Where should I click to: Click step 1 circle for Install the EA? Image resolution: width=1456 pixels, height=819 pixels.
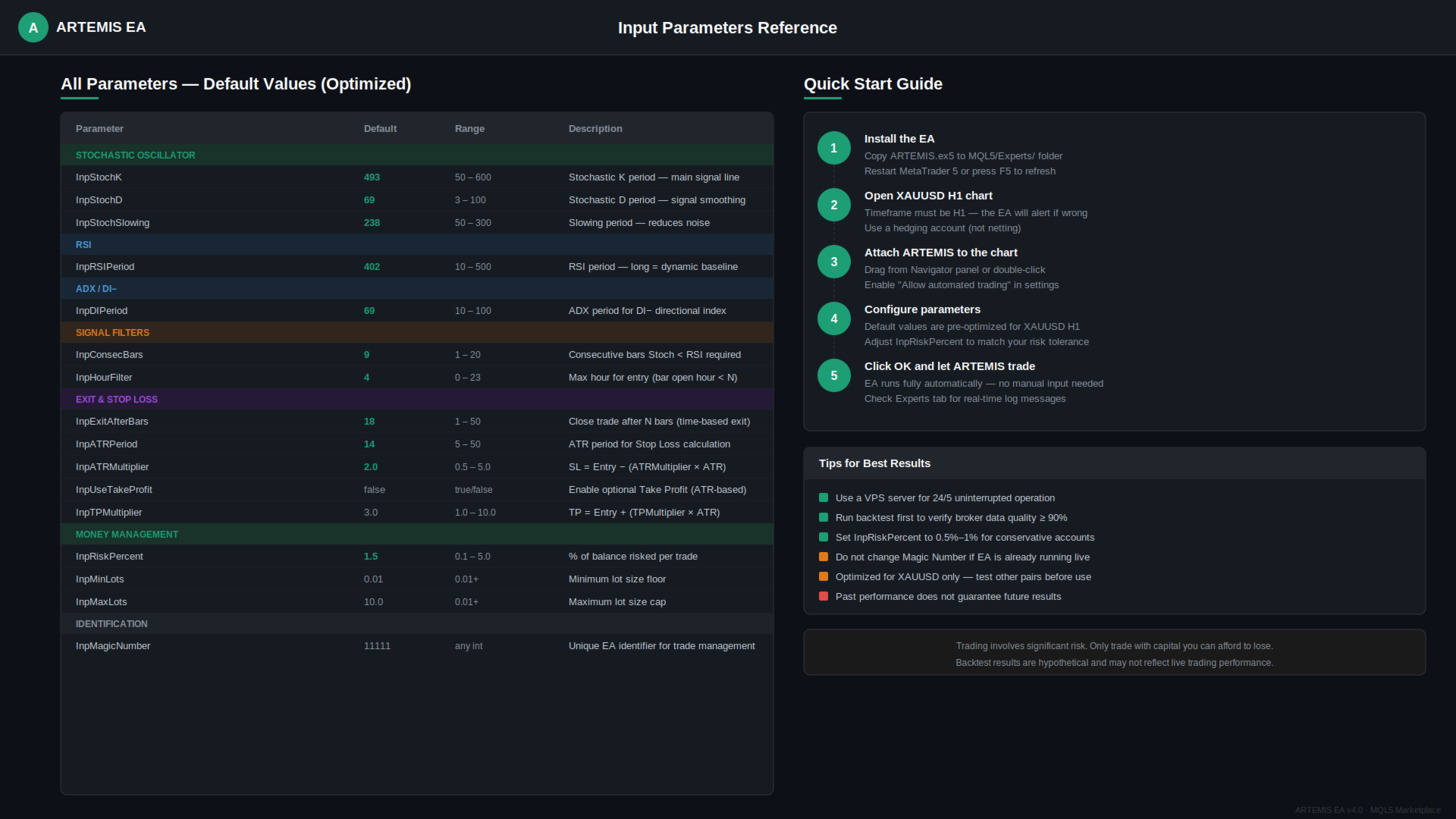[x=833, y=148]
